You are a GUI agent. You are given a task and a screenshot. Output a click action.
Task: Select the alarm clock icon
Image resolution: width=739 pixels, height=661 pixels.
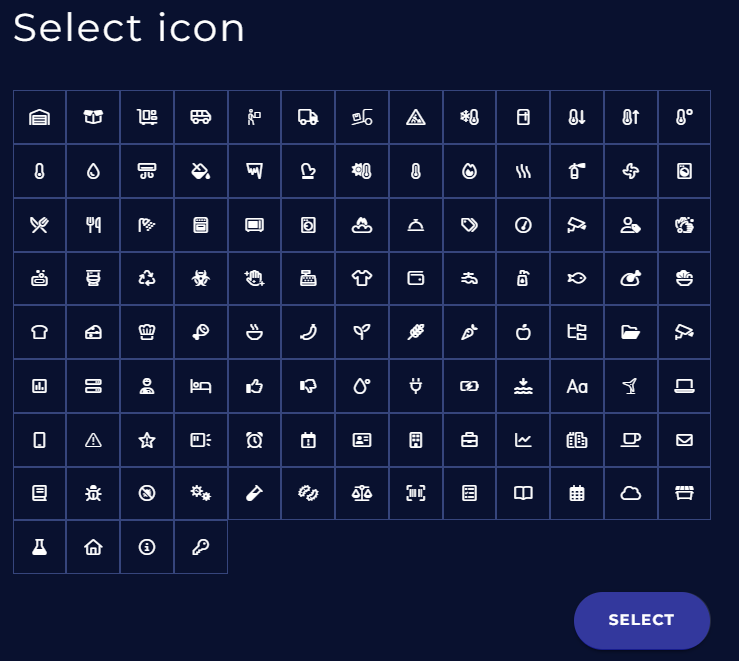254,440
